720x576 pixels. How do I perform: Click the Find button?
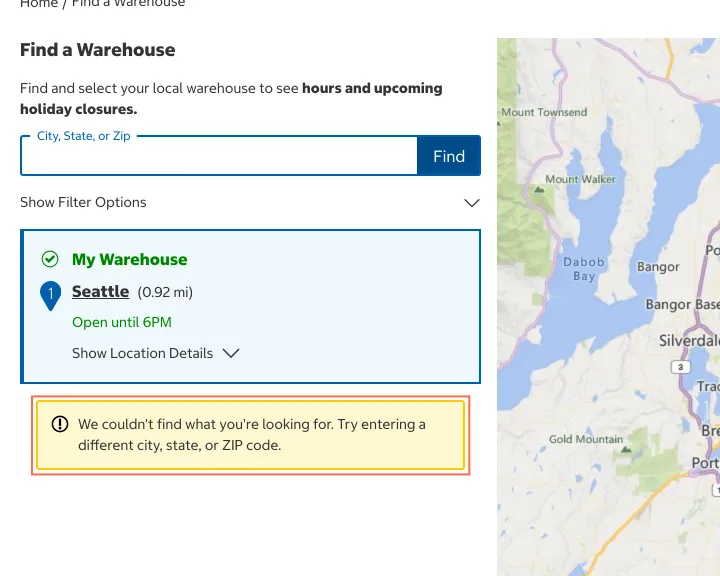[449, 156]
